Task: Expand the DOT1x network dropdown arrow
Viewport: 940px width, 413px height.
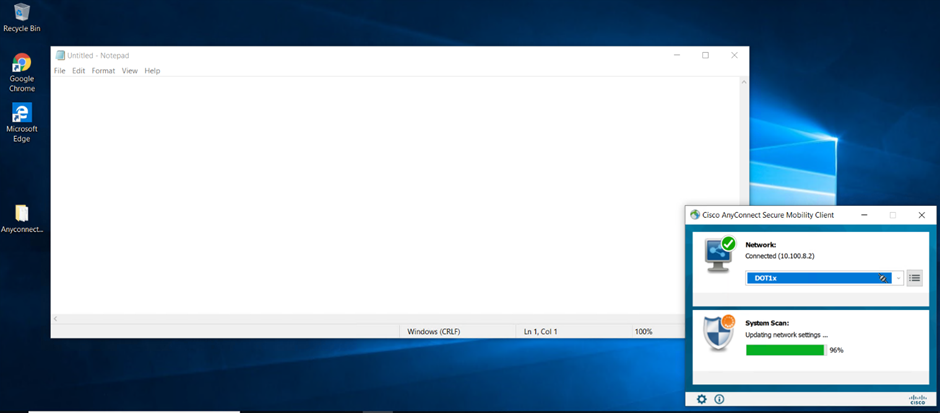Action: coord(898,278)
